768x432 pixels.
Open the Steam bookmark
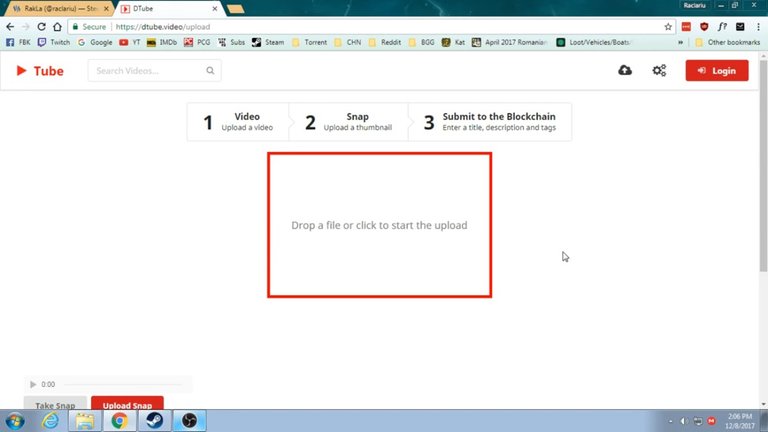[268, 43]
